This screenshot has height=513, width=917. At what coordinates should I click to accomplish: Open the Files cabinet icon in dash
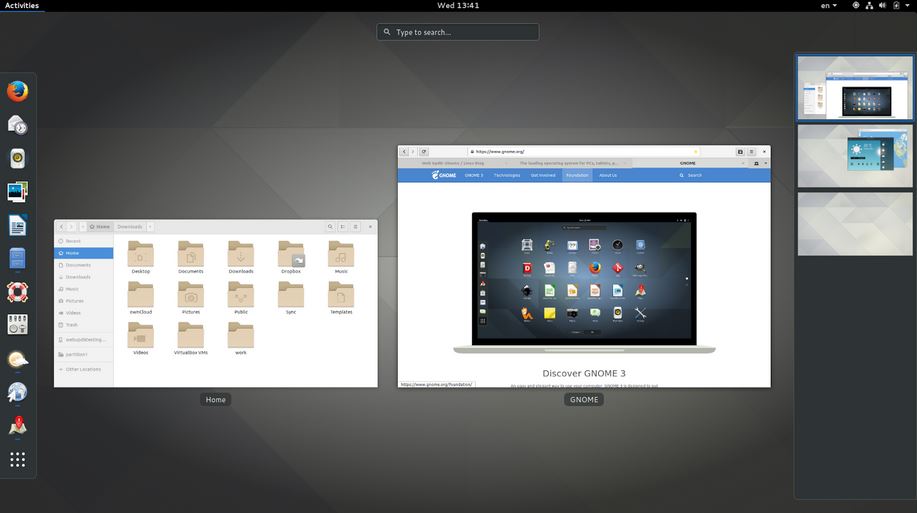(x=18, y=259)
